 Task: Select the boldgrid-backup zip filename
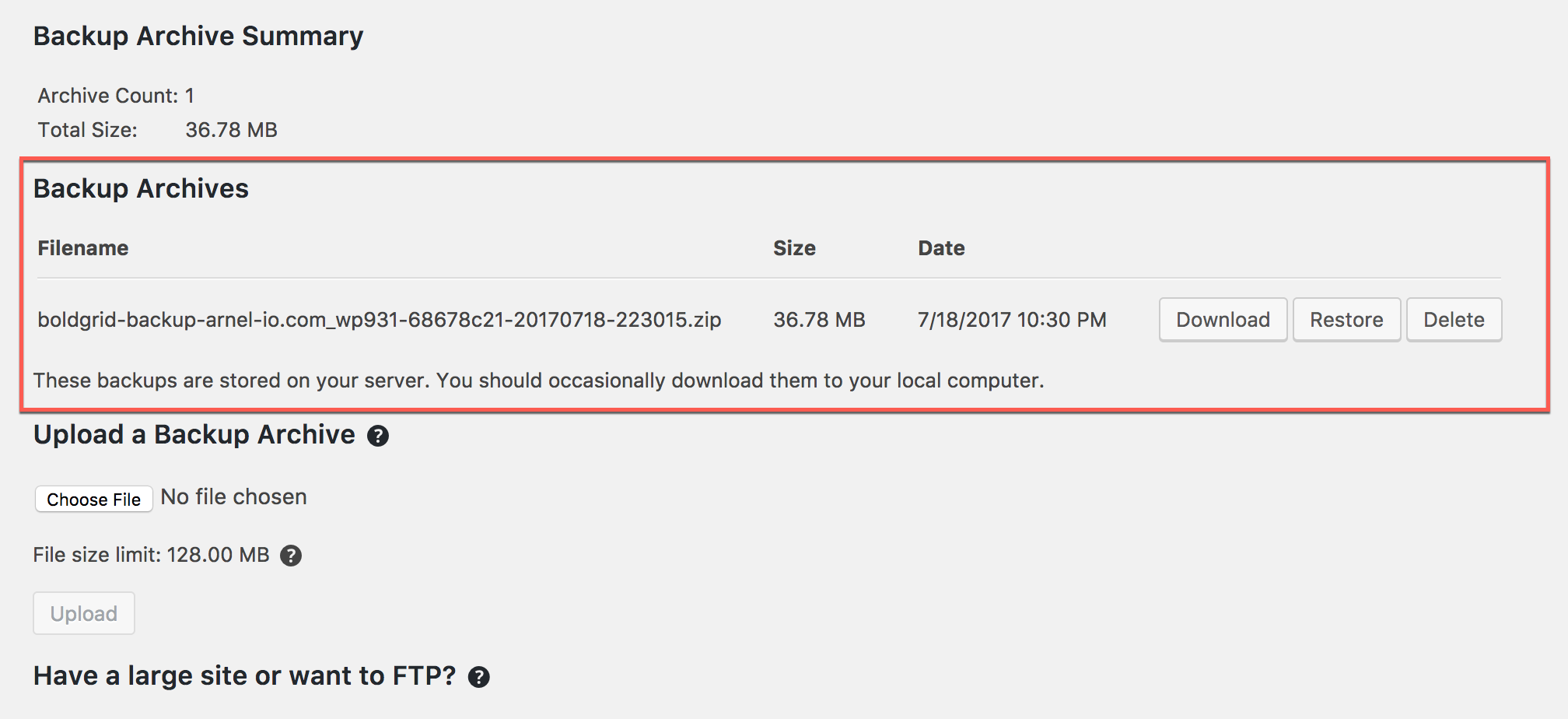coord(380,320)
